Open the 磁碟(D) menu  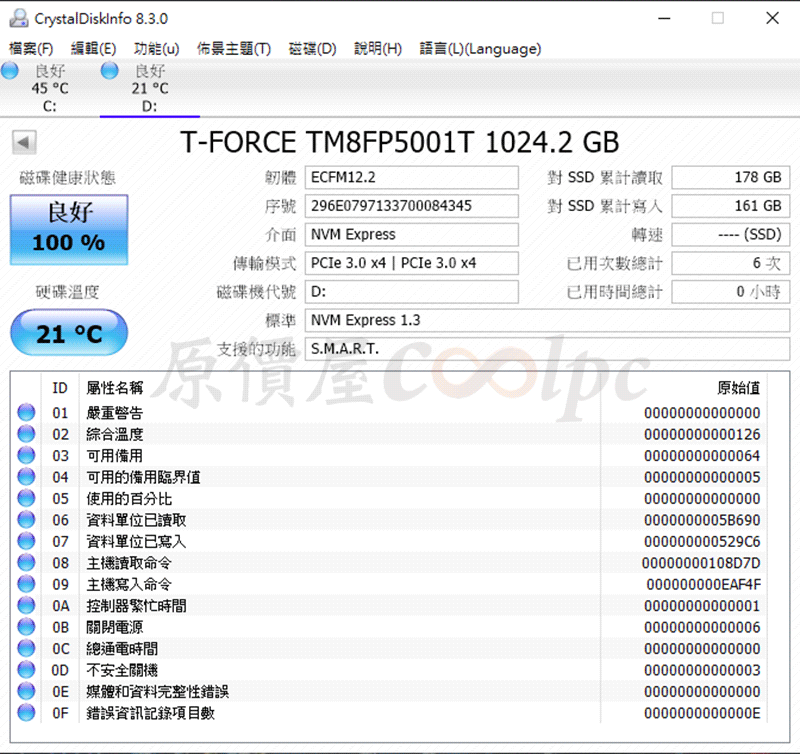point(312,48)
